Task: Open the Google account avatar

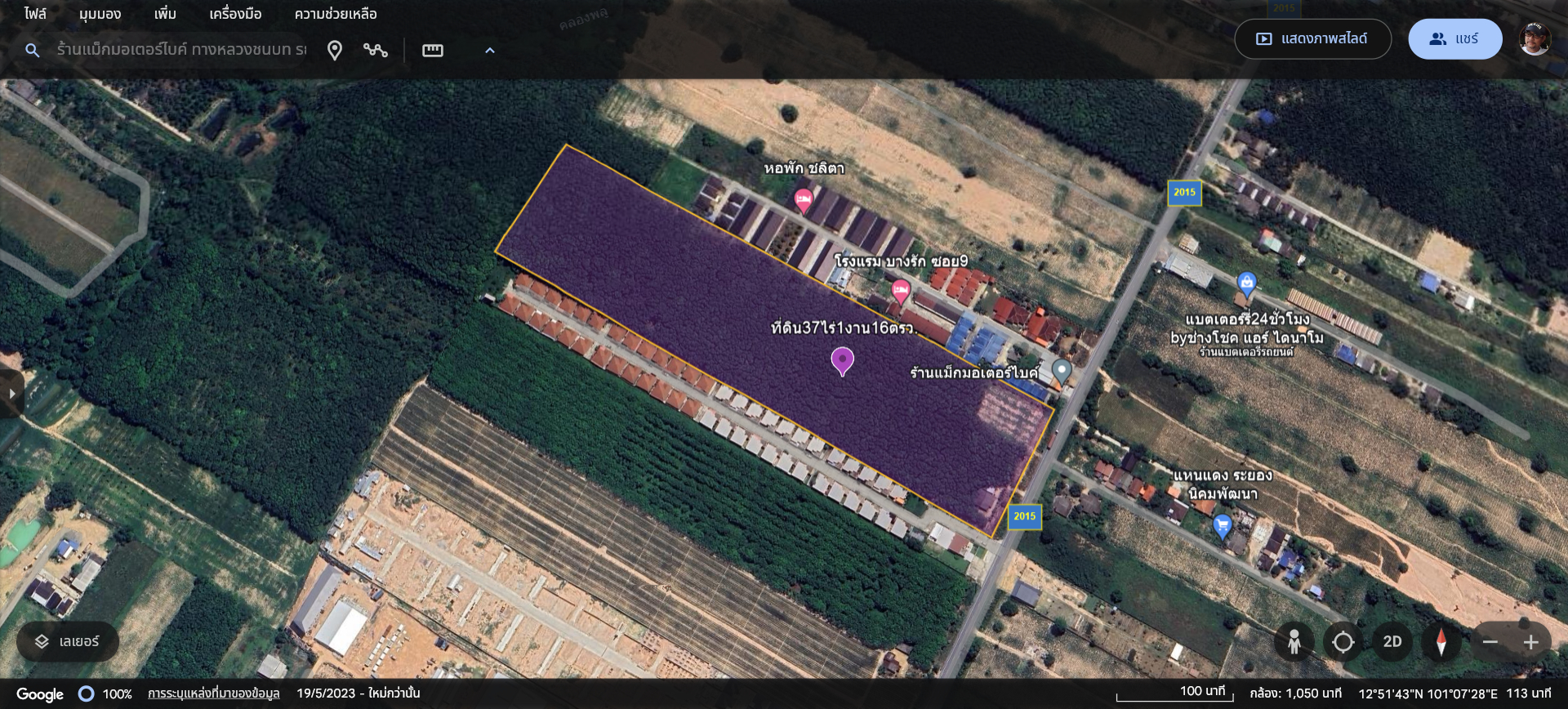Action: pos(1535,38)
